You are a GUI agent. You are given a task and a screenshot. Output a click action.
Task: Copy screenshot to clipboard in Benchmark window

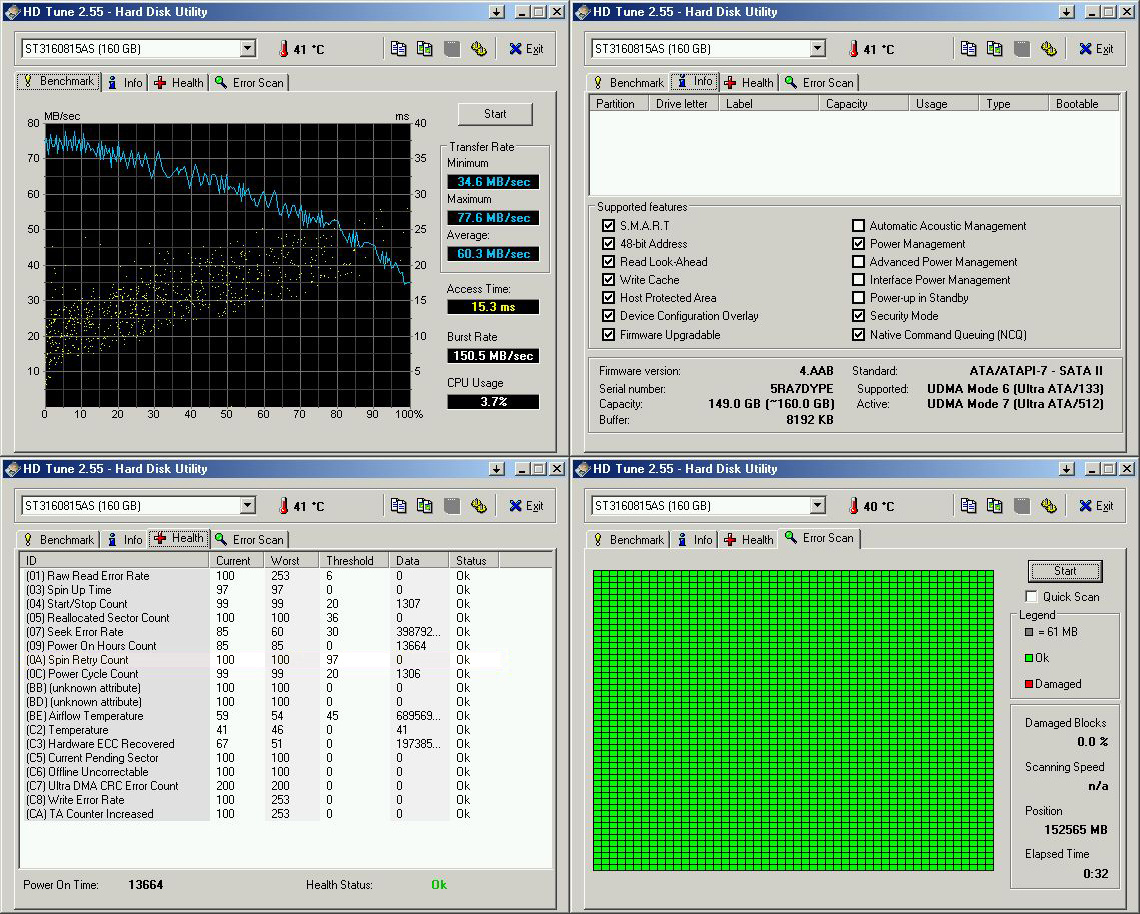(426, 48)
